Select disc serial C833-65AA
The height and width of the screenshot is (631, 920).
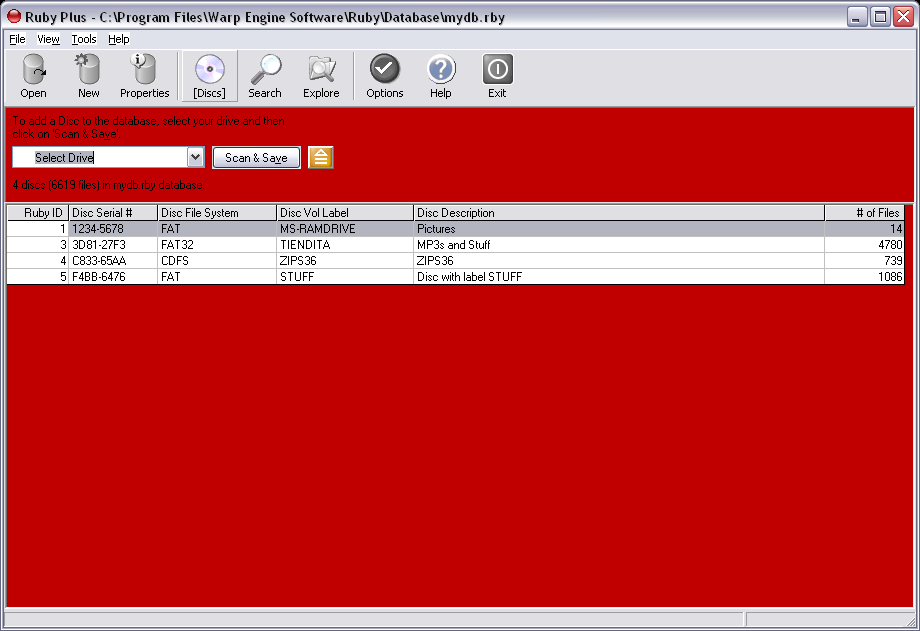click(113, 261)
